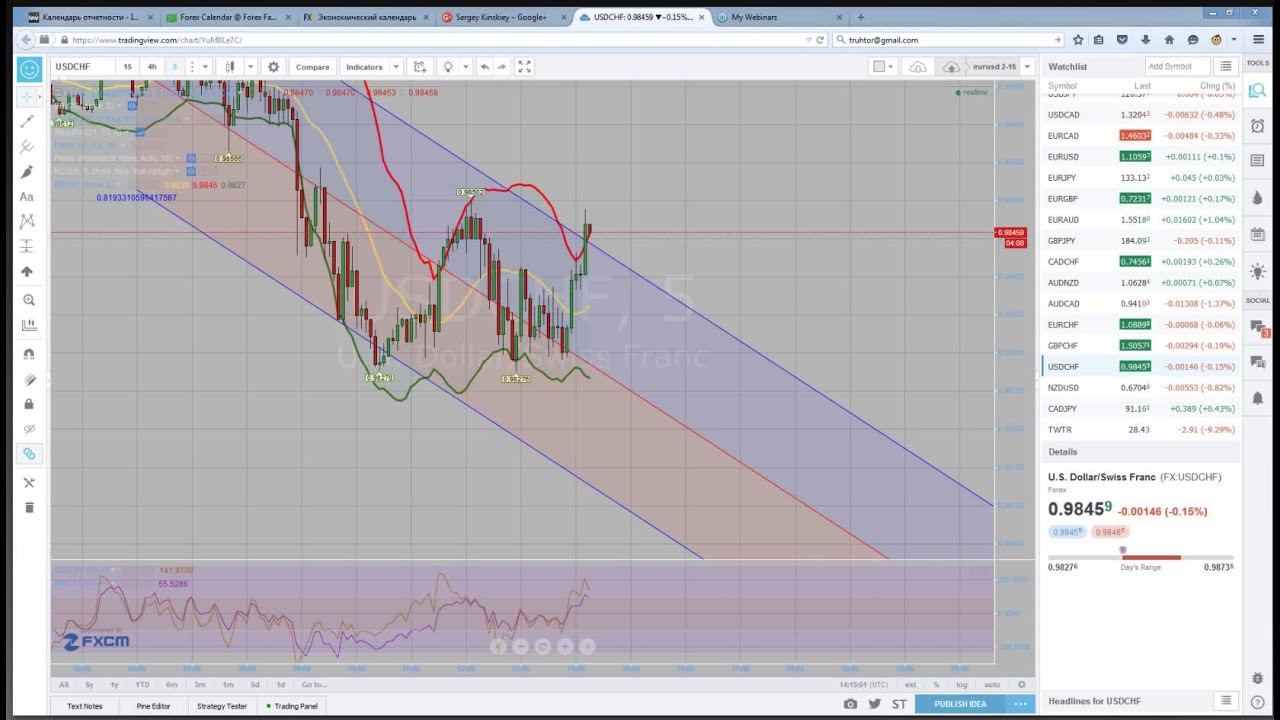The image size is (1280, 720).
Task: Click the PUBLISH IDEA button
Action: (x=960, y=704)
